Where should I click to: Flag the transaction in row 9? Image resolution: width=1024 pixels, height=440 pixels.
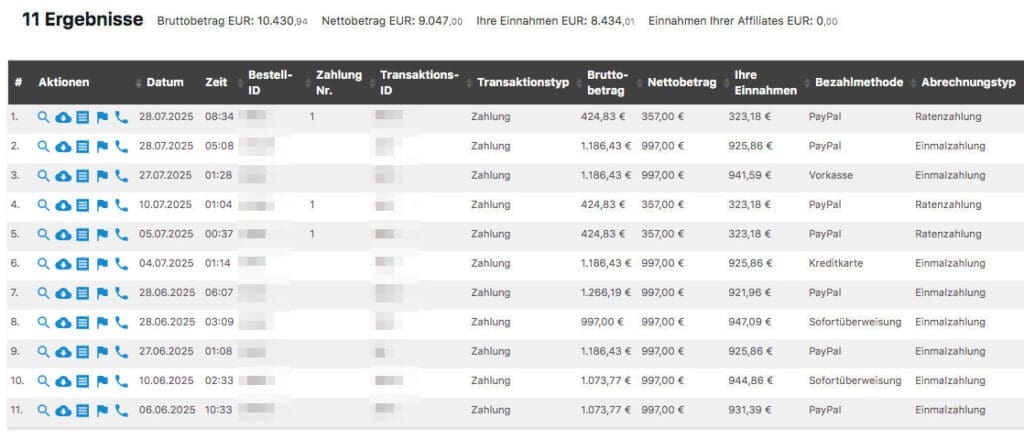tap(102, 352)
